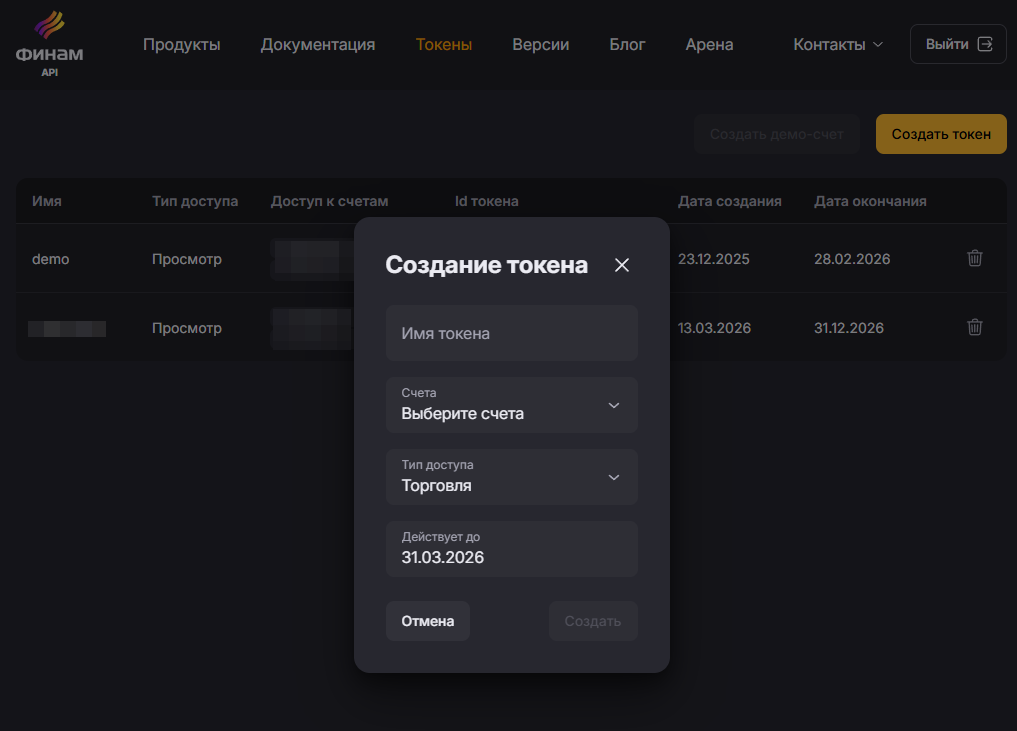This screenshot has width=1017, height=731.
Task: Open the Документация section
Action: (x=318, y=44)
